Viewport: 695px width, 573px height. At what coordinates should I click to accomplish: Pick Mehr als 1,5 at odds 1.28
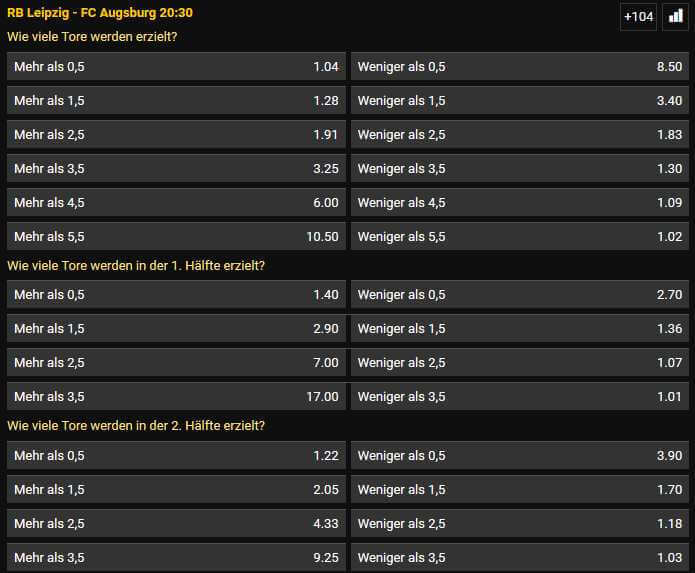click(176, 101)
